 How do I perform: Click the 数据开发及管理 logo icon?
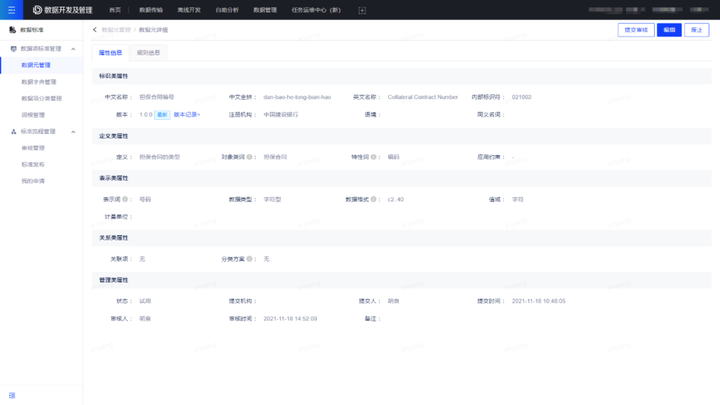pos(37,10)
